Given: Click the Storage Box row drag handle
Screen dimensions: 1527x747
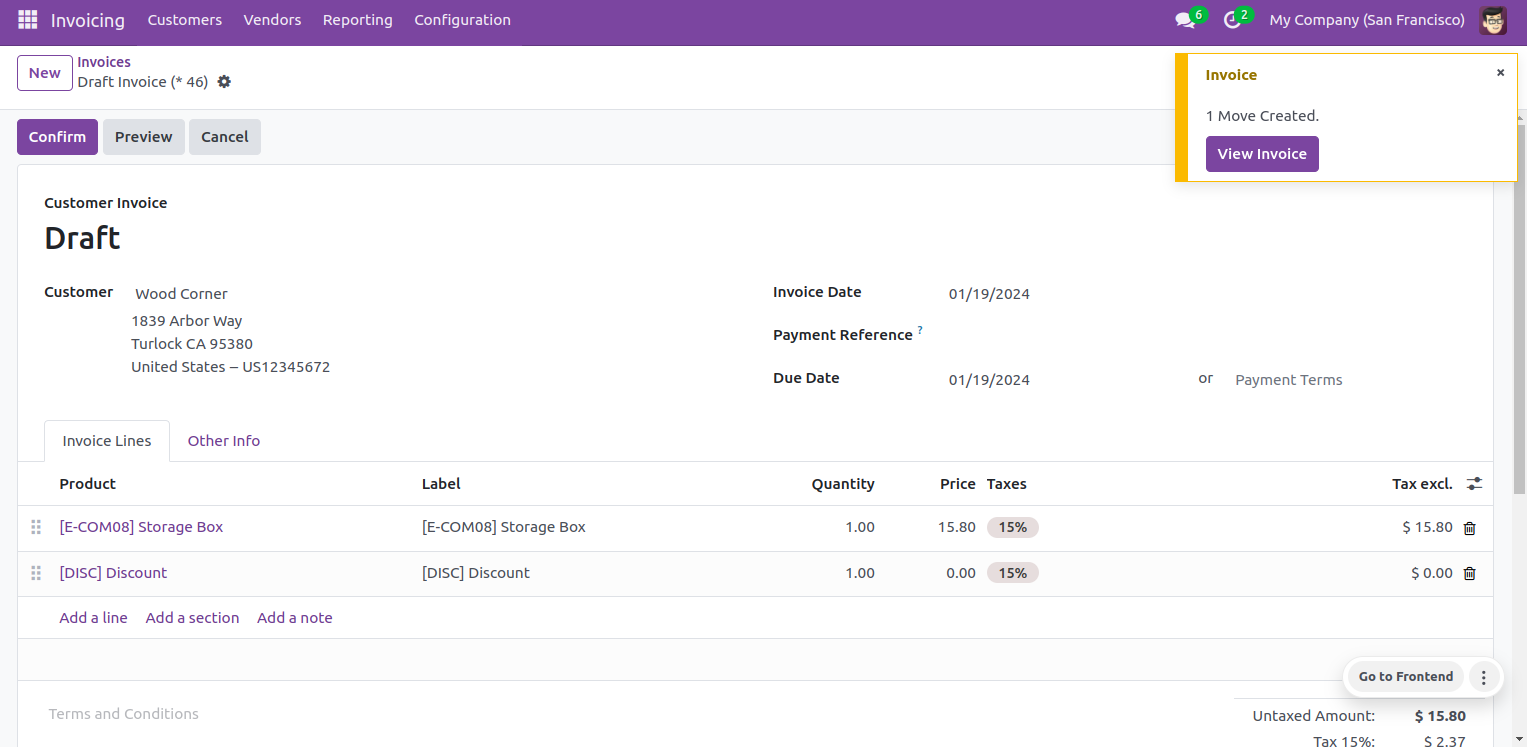Looking at the screenshot, I should [x=36, y=527].
